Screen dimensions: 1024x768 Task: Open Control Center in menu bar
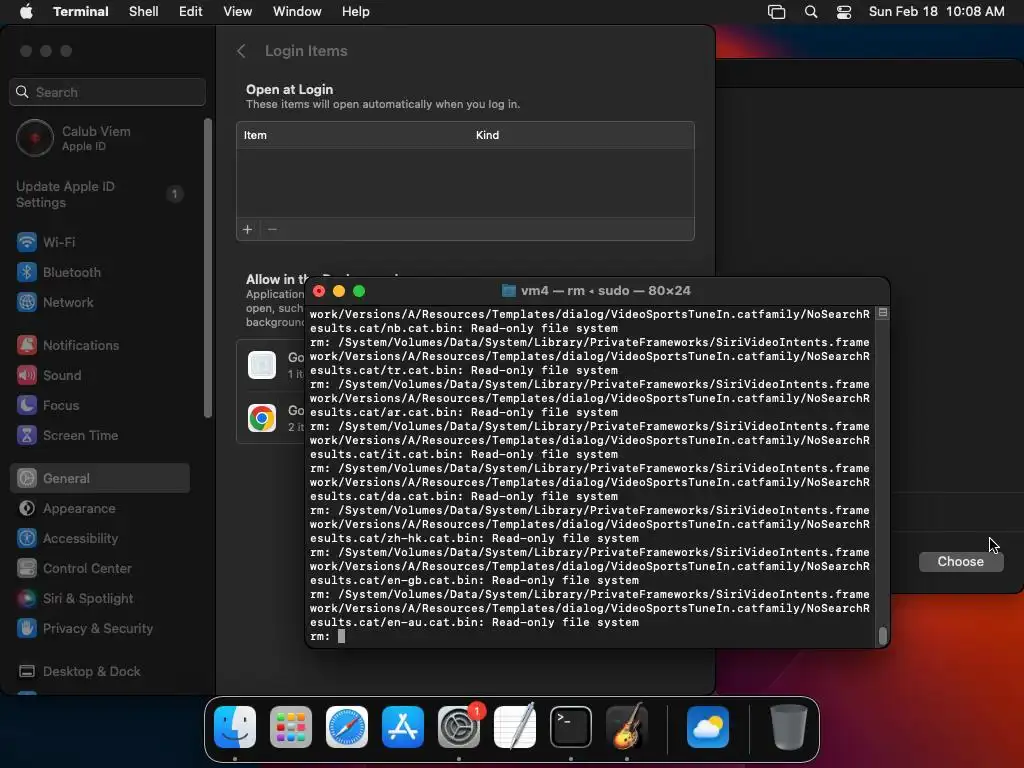click(x=844, y=12)
